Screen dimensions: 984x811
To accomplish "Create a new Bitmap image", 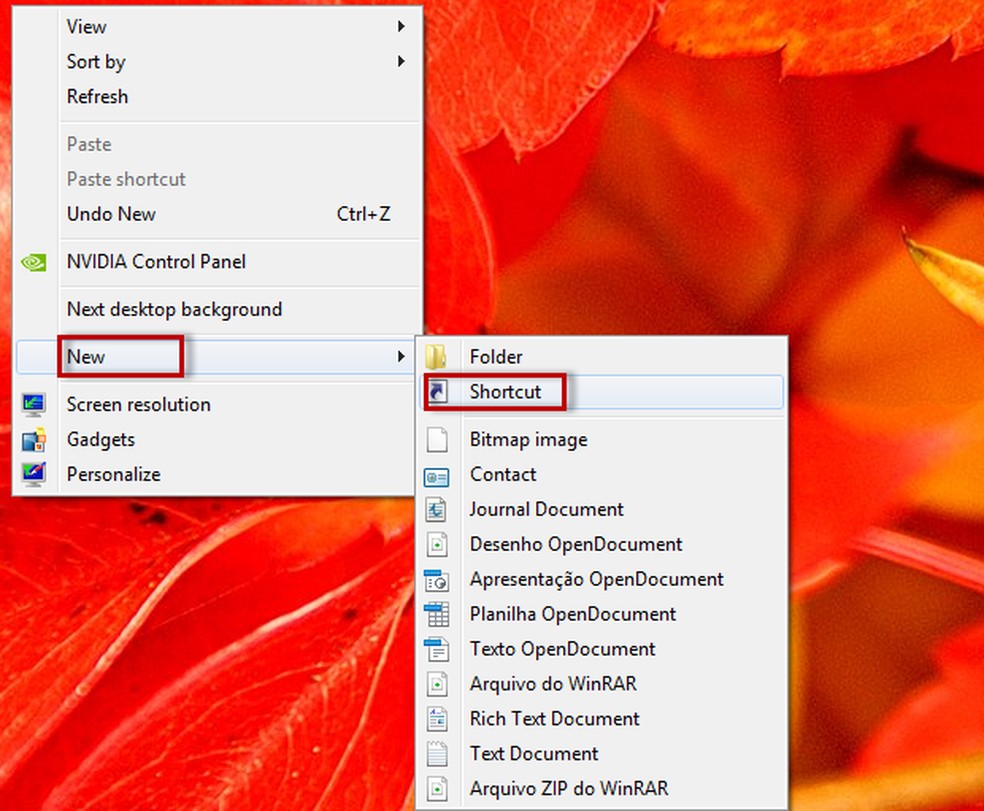I will (601, 439).
